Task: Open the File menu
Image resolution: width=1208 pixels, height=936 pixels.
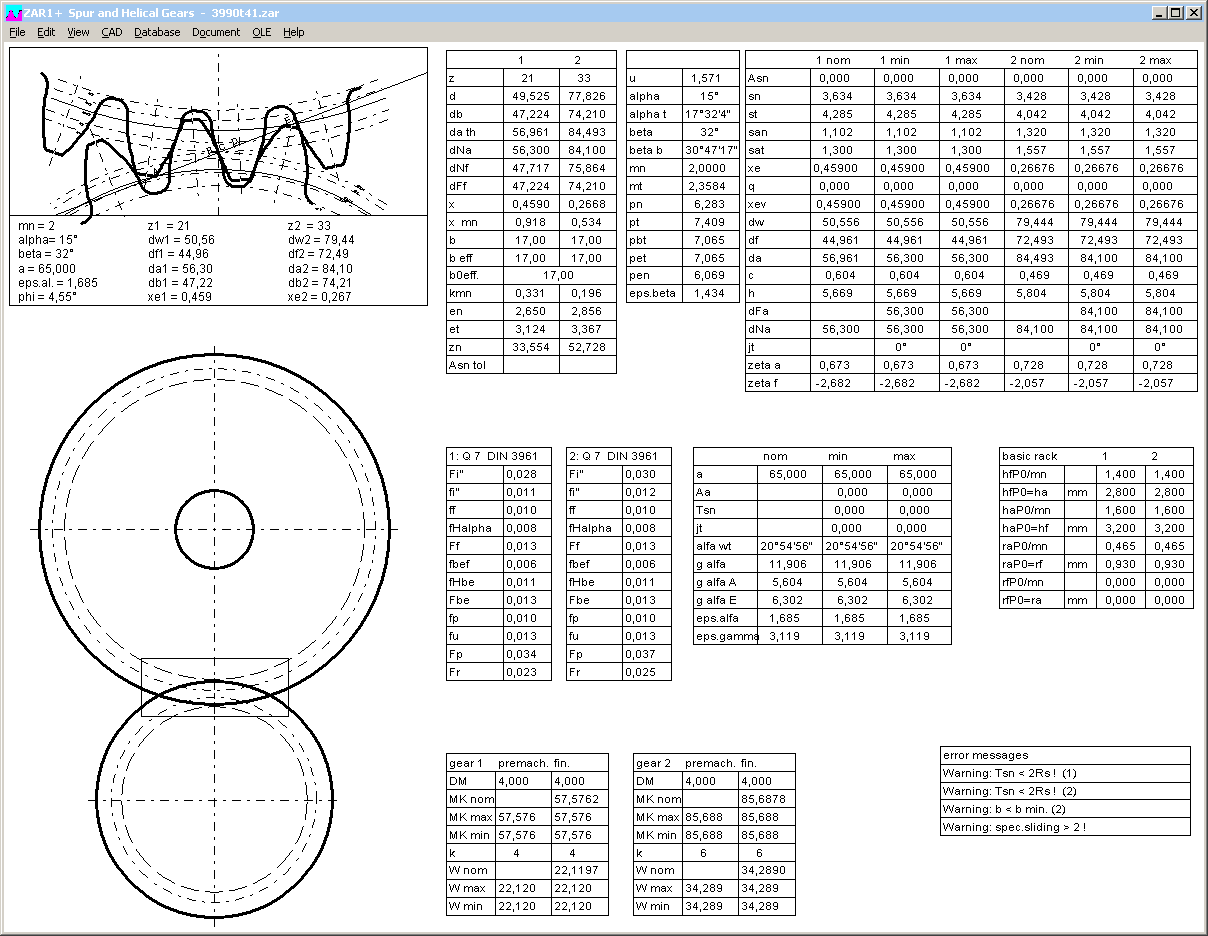Action: (17, 32)
